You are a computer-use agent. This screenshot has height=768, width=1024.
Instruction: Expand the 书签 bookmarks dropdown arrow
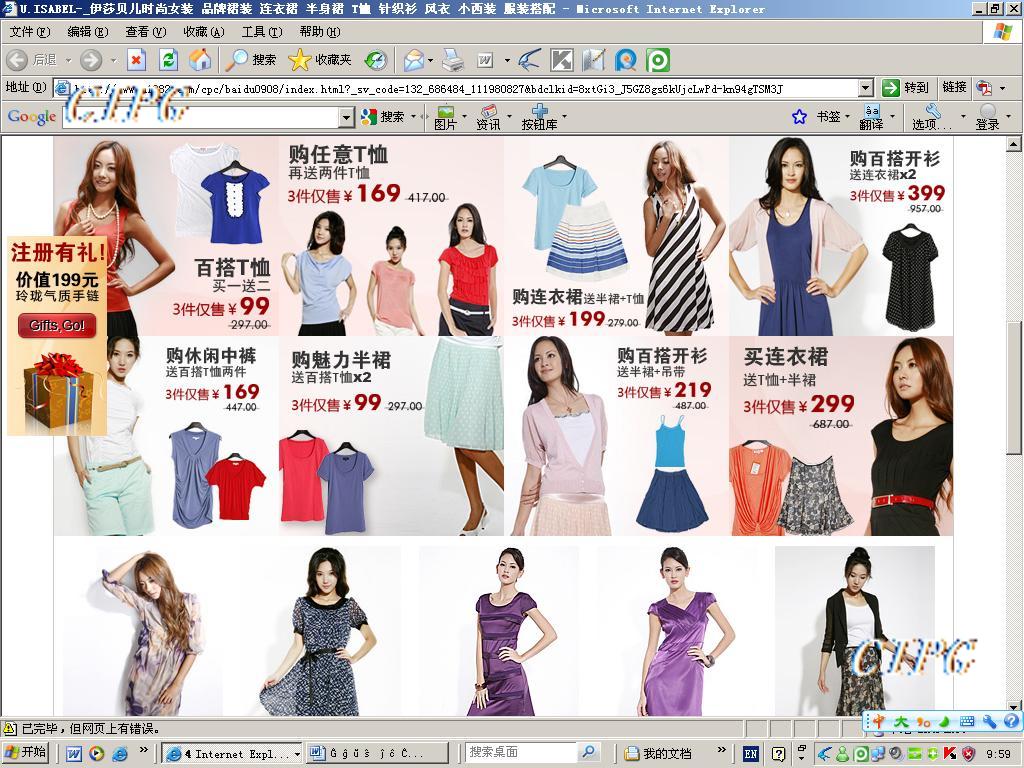pos(848,117)
